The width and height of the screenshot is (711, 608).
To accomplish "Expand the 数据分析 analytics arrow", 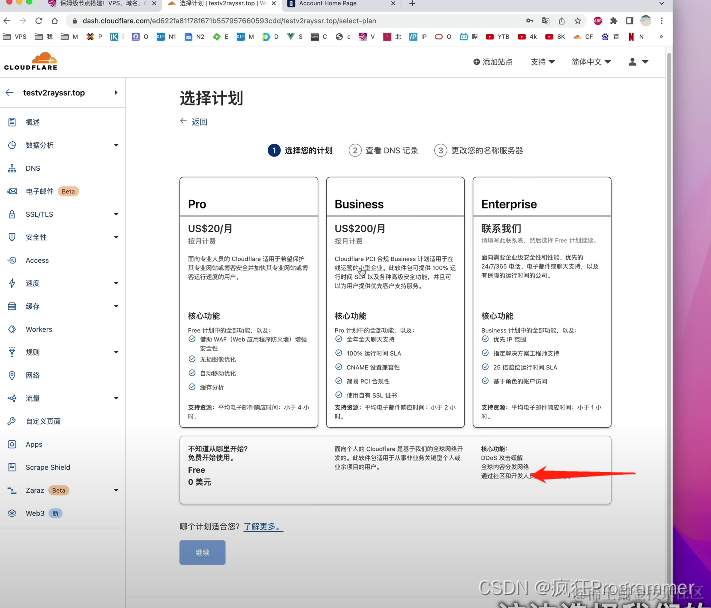I will [116, 145].
